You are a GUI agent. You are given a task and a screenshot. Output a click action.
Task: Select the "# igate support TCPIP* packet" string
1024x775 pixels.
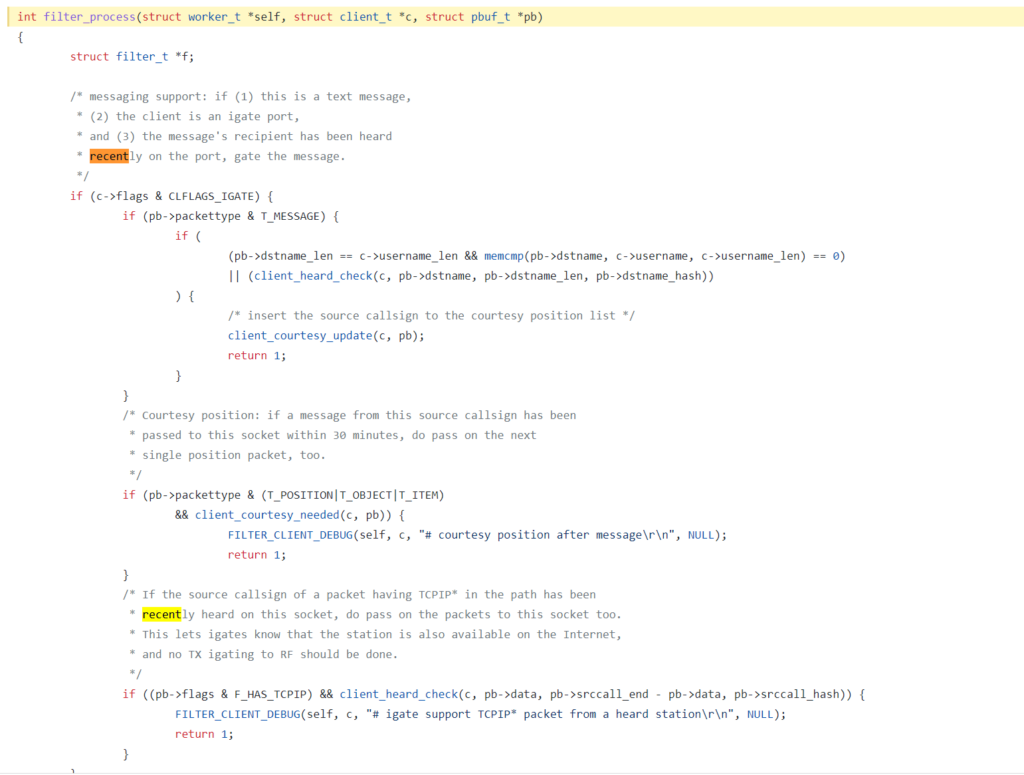(550, 714)
